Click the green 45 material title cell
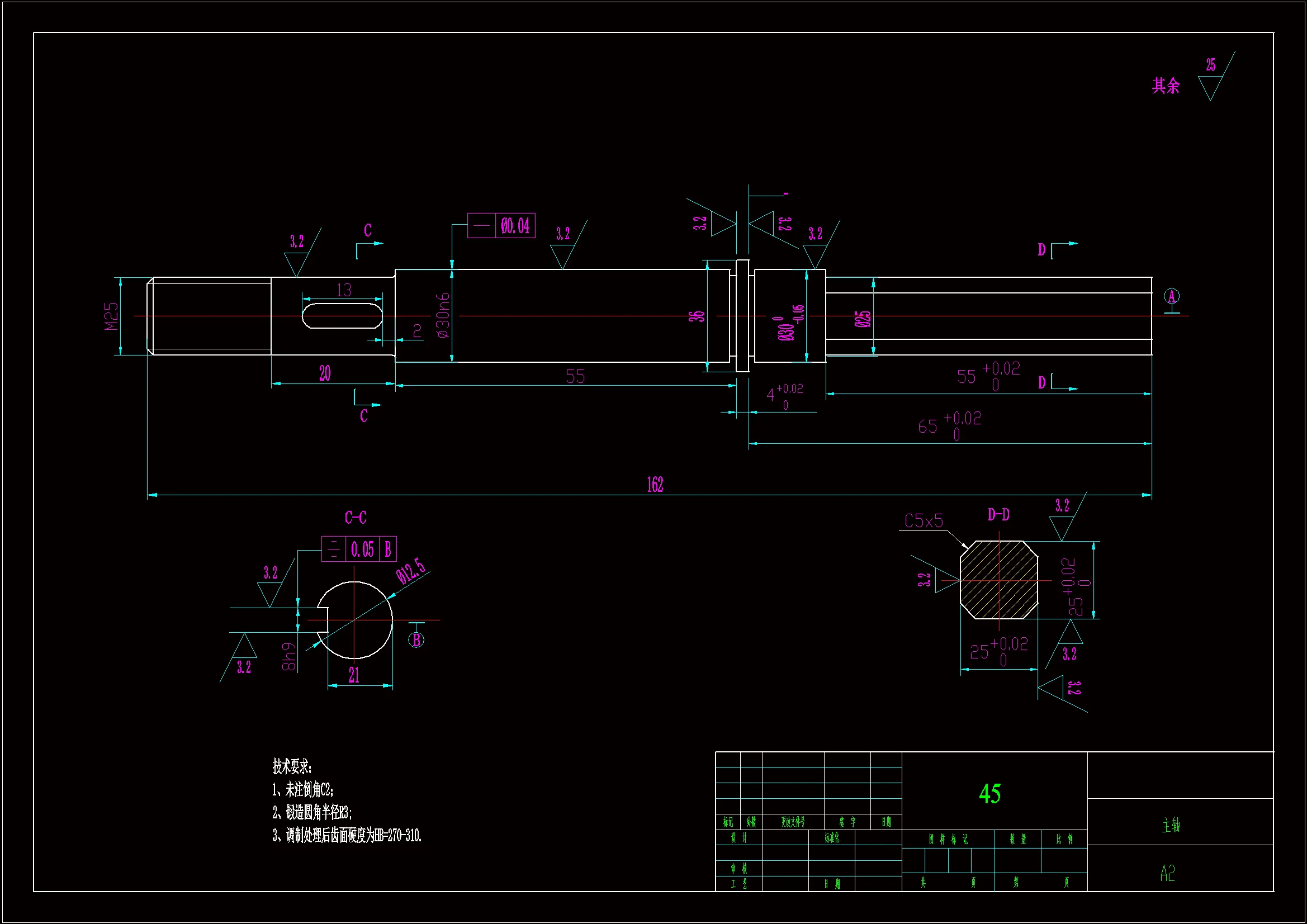Viewport: 1307px width, 924px height. pyautogui.click(x=990, y=794)
